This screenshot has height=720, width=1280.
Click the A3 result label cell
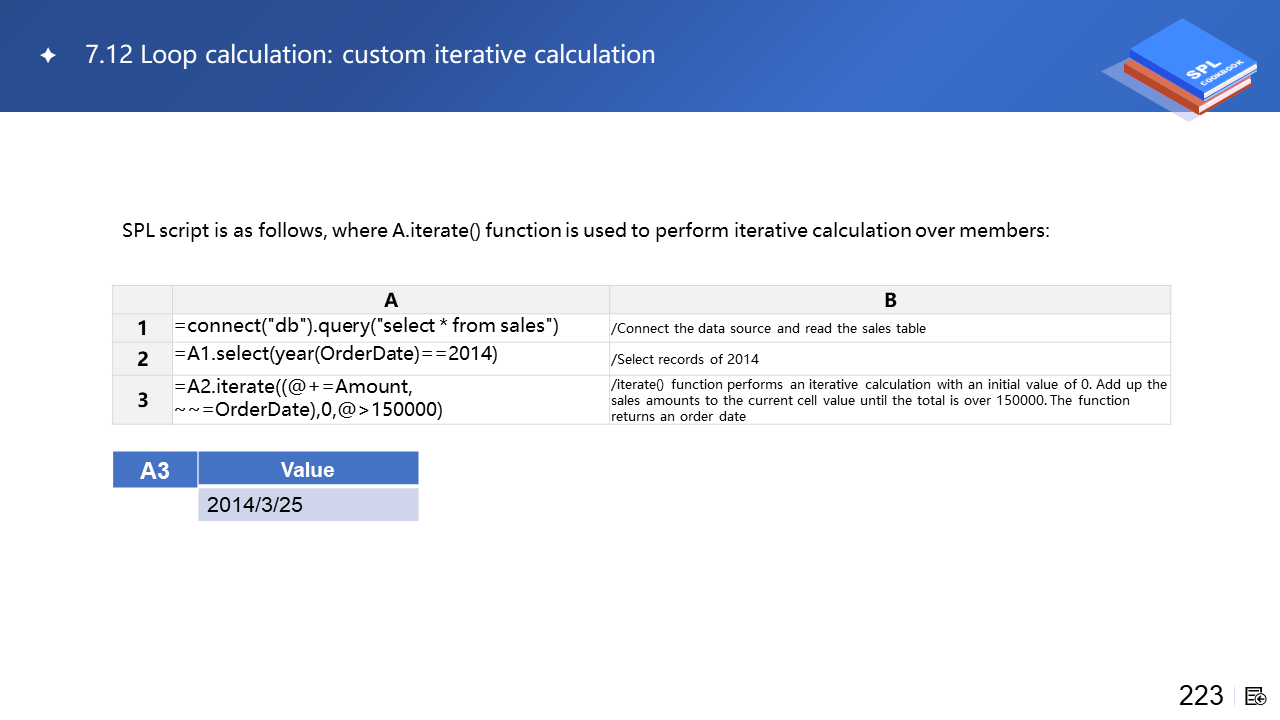pyautogui.click(x=155, y=470)
